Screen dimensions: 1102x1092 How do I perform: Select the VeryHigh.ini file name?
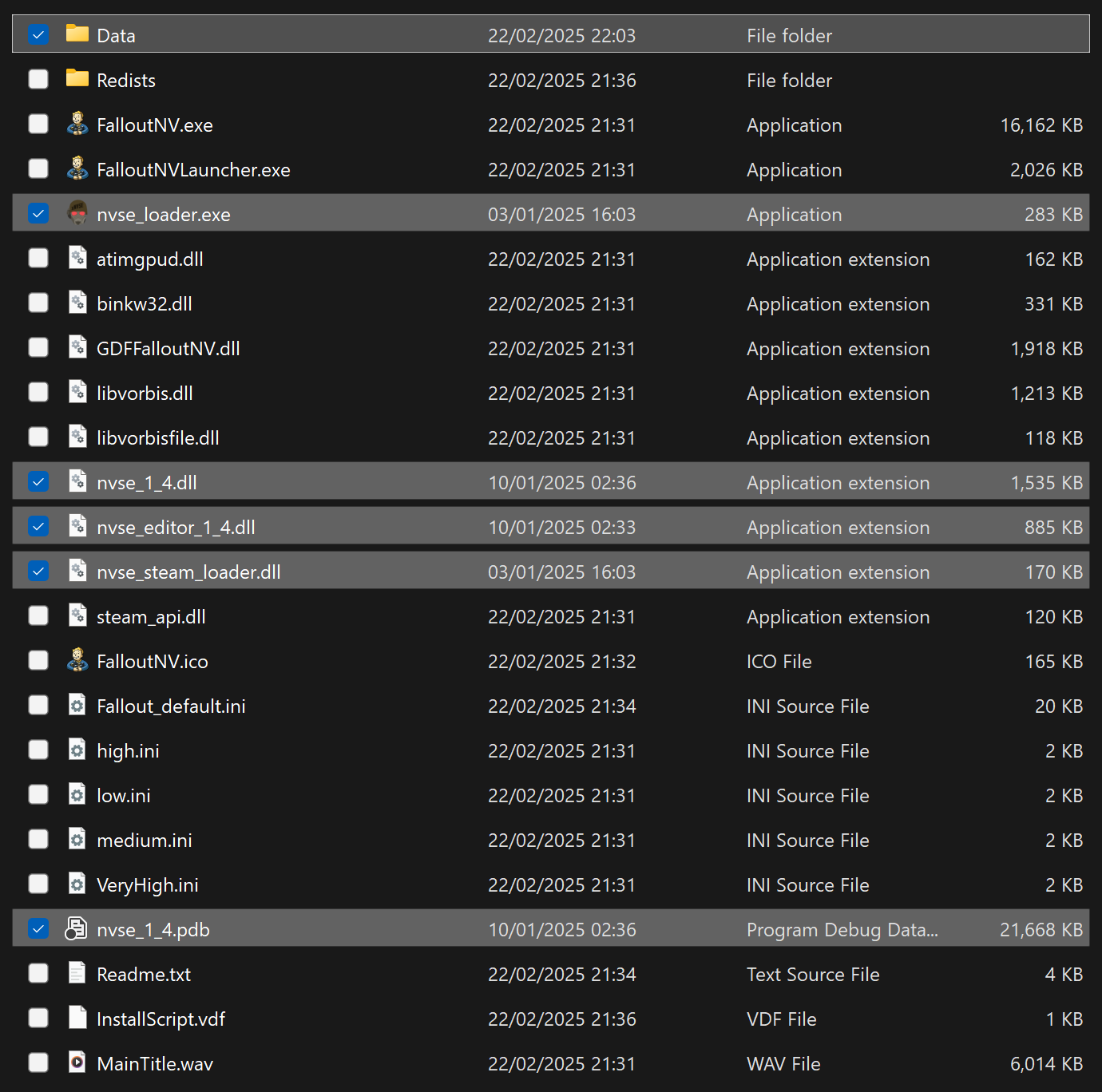(148, 885)
